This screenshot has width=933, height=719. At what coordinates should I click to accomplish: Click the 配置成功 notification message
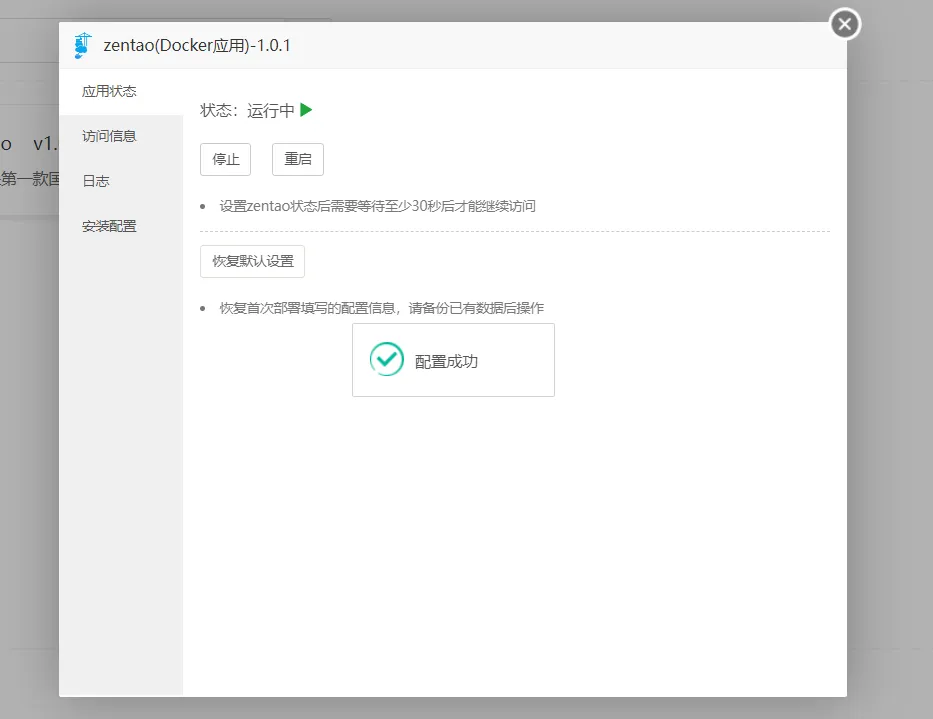tap(453, 360)
